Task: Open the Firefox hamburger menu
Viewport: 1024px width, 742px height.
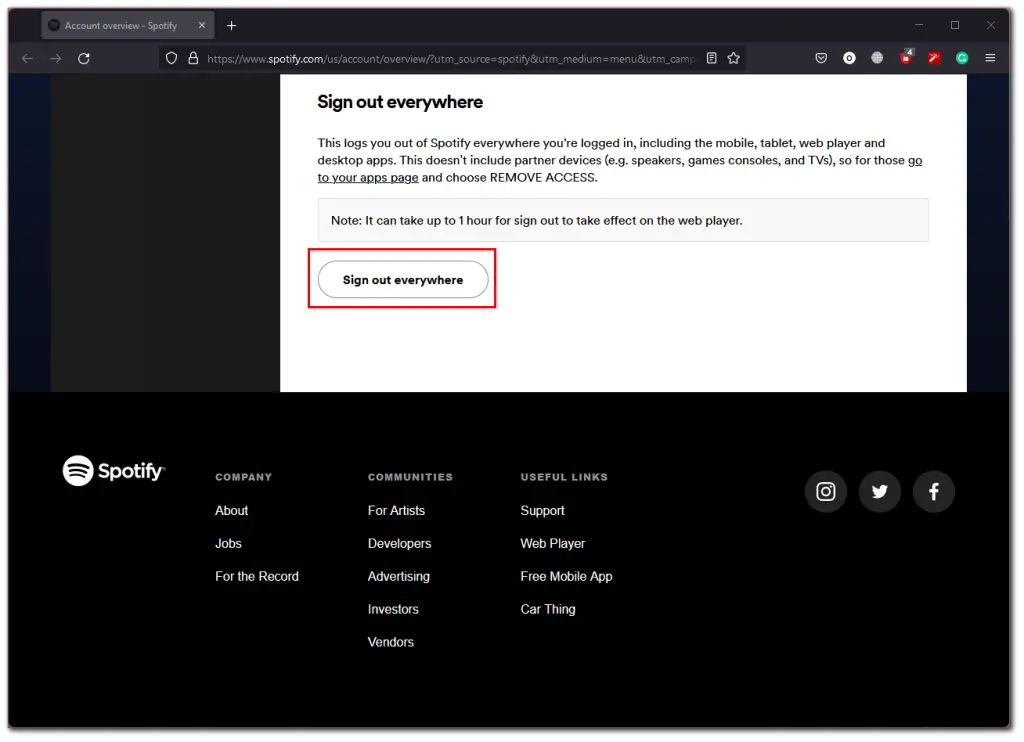Action: pos(991,59)
